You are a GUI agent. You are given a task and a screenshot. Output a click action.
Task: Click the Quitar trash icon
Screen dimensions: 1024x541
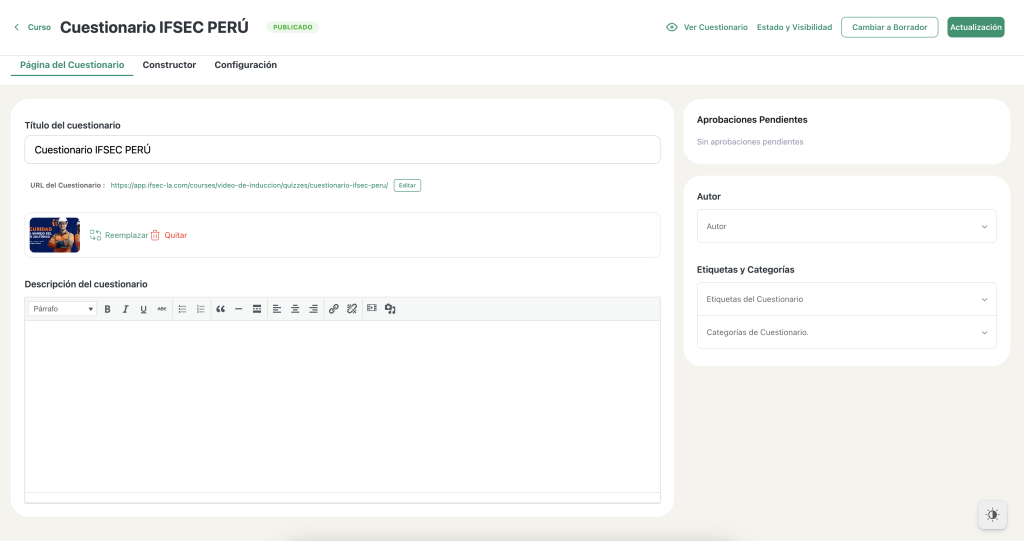coord(155,235)
